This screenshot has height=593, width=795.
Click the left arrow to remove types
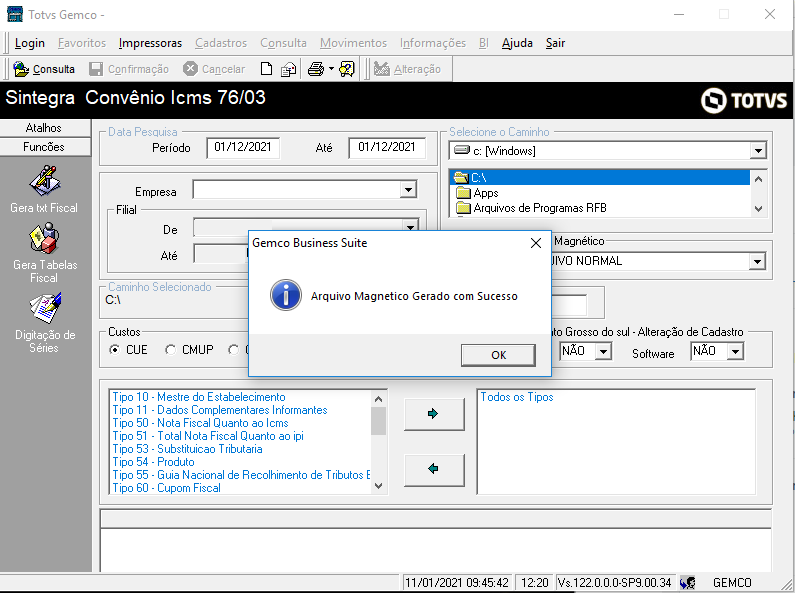click(434, 470)
